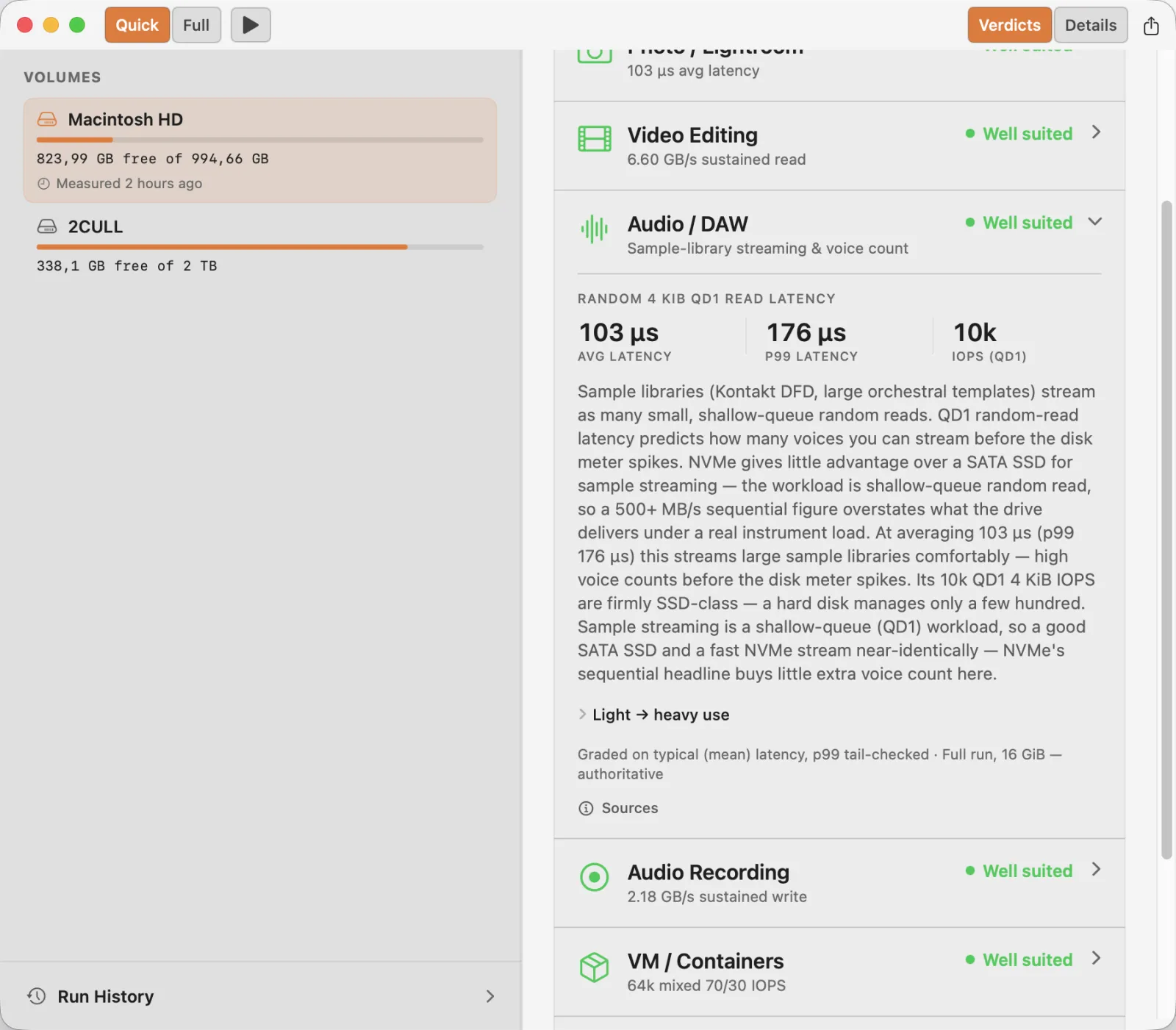Expand the Video Editing verdict chevron
Image resolution: width=1176 pixels, height=1030 pixels.
[1096, 132]
